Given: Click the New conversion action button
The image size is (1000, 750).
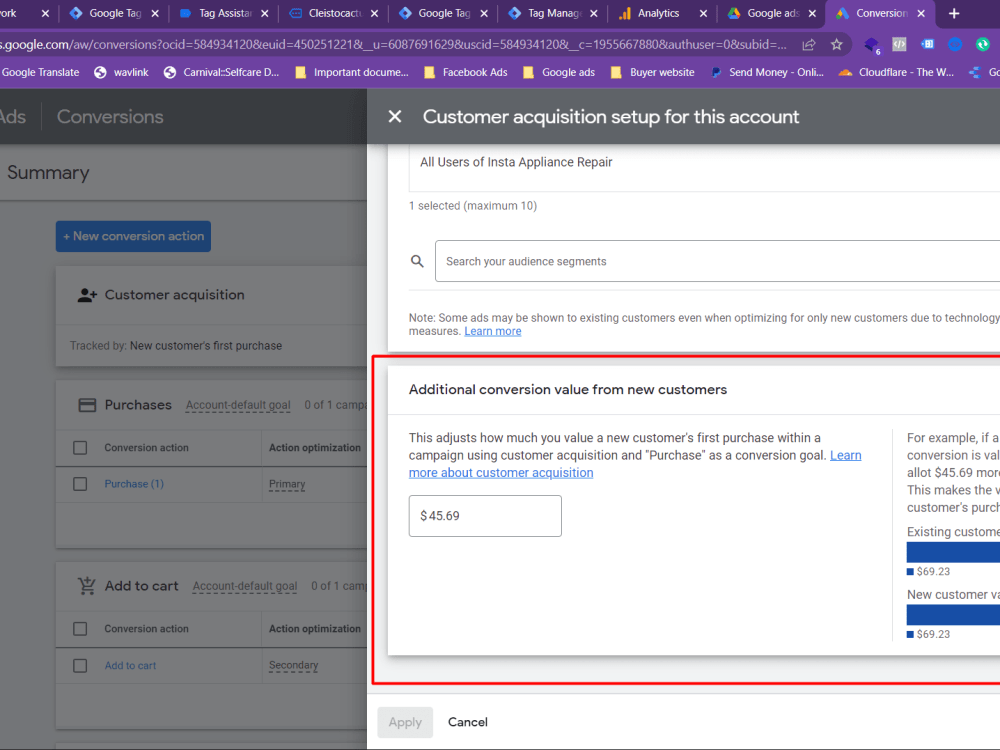Looking at the screenshot, I should tap(133, 236).
